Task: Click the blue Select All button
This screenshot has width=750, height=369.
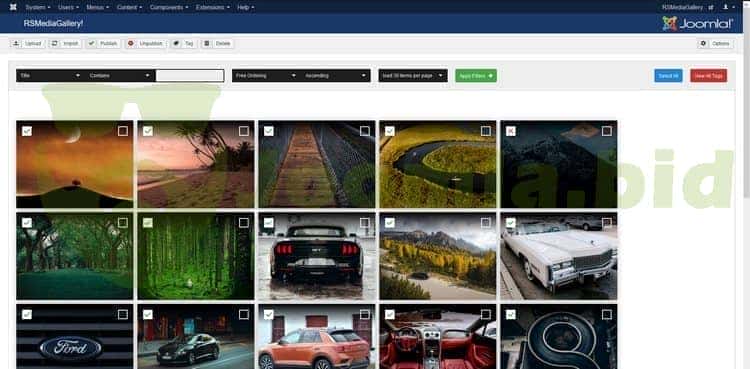Action: pos(668,76)
